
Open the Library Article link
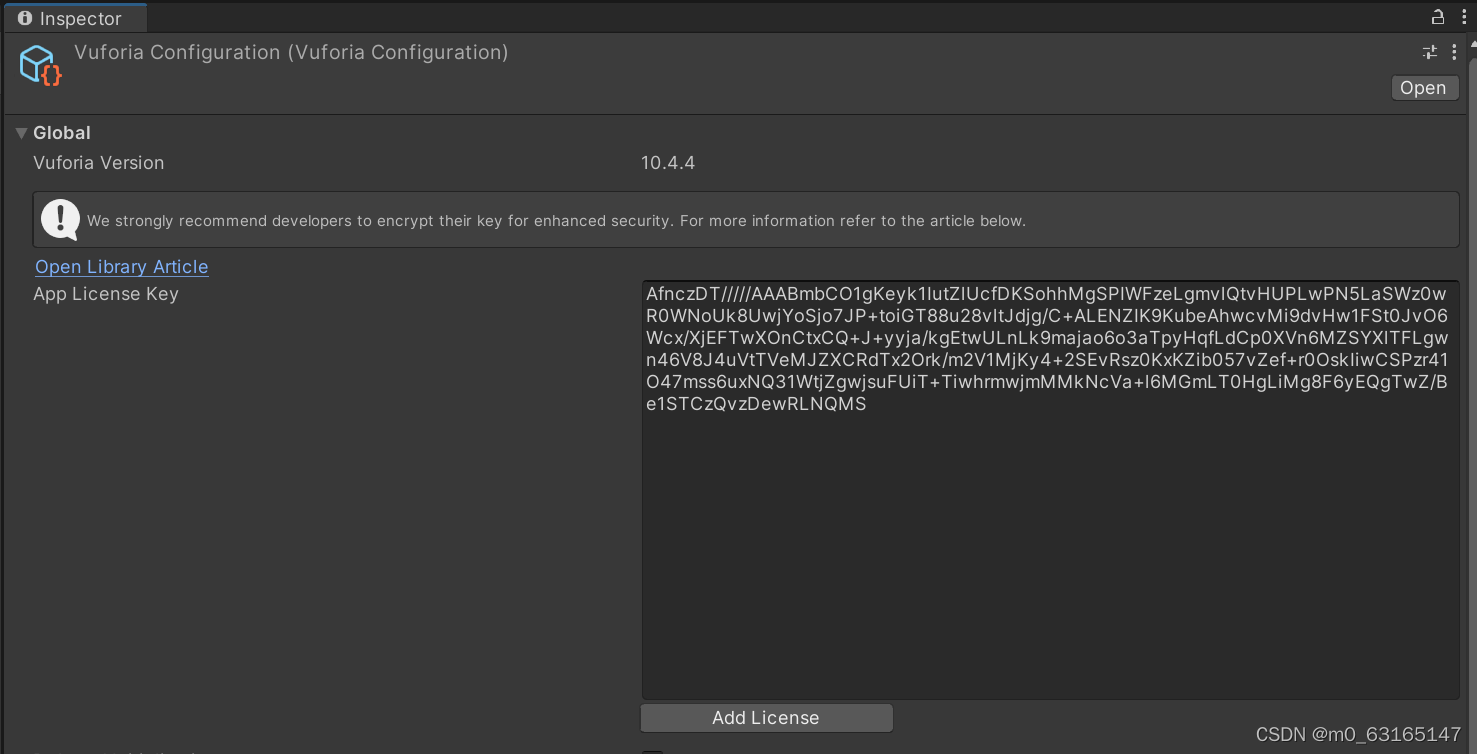point(122,267)
